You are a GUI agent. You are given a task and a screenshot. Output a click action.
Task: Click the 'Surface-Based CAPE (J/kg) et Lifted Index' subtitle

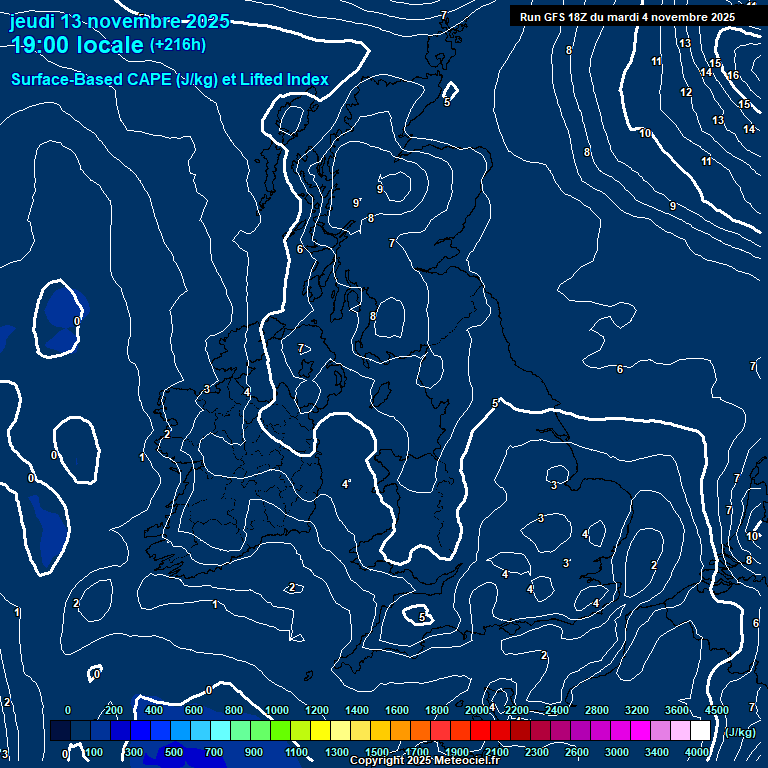coord(169,79)
